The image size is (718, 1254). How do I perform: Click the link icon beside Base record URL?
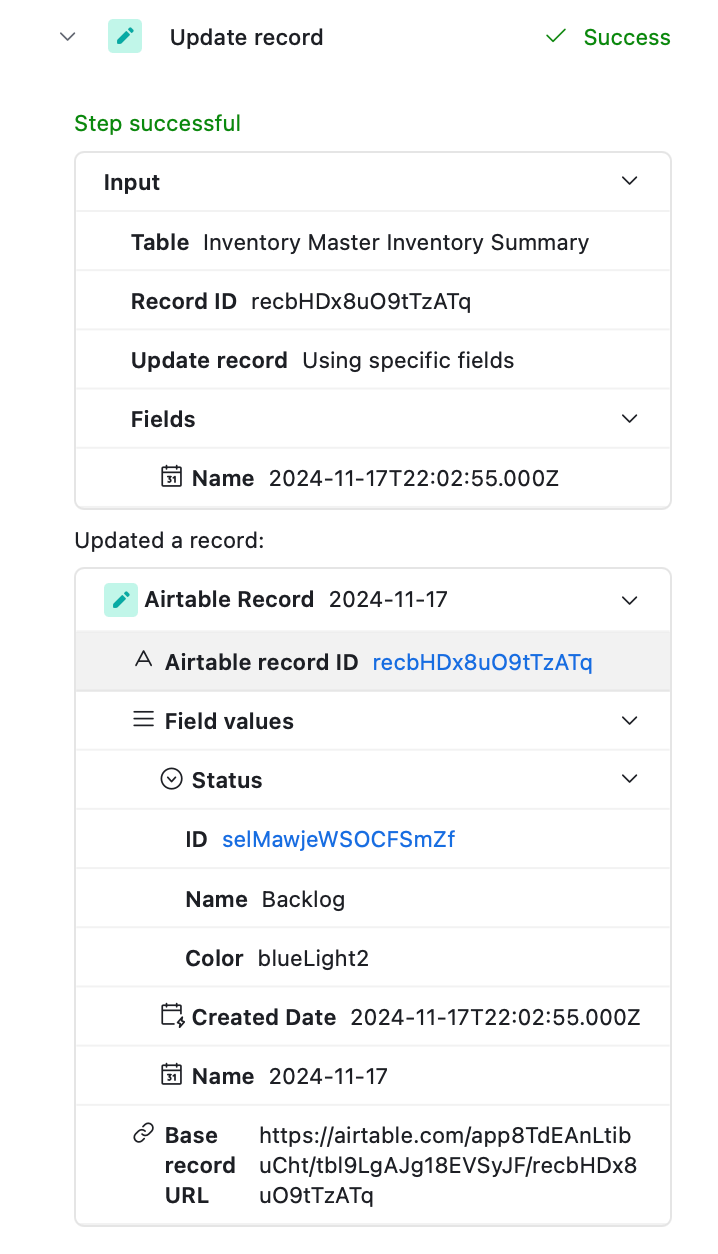pos(144,1134)
